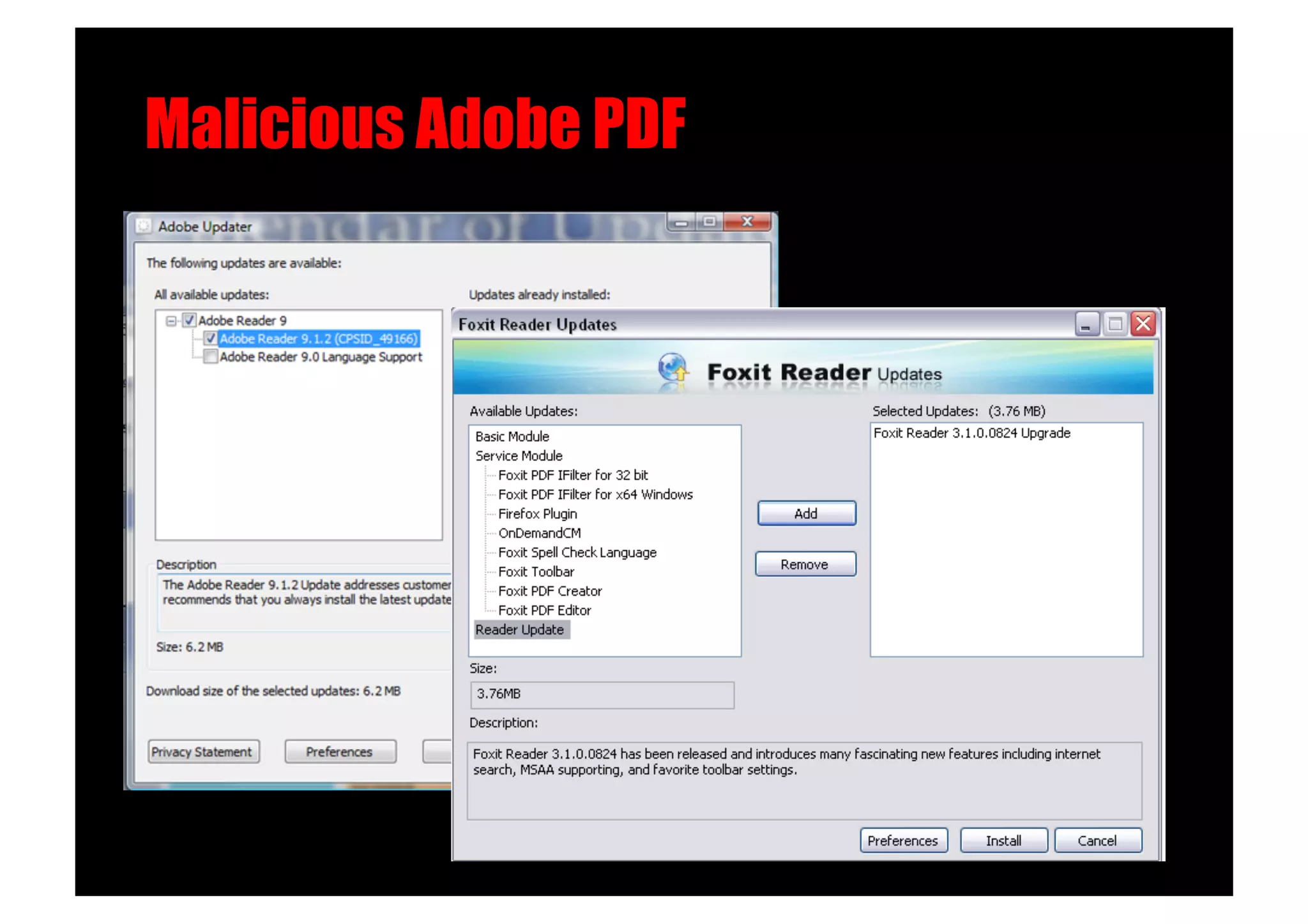1308x924 pixels.
Task: Check Adobe Reader 9.0 Language Support checkbox
Action: 210,357
